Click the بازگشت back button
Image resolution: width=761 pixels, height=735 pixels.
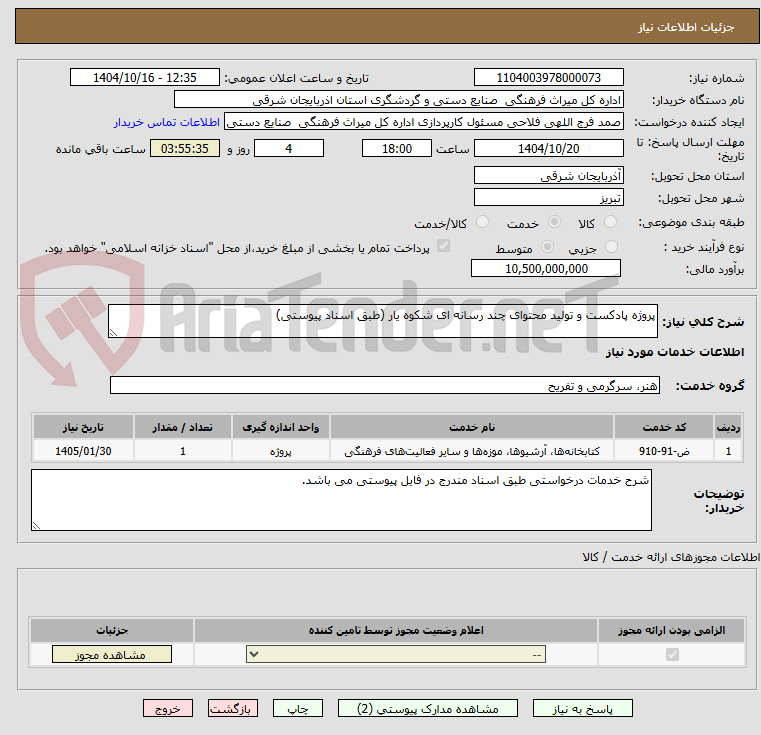point(232,708)
